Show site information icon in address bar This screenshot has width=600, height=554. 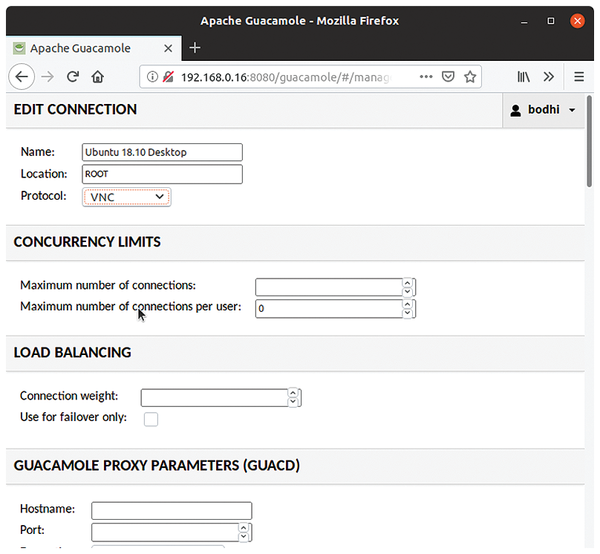(x=152, y=77)
